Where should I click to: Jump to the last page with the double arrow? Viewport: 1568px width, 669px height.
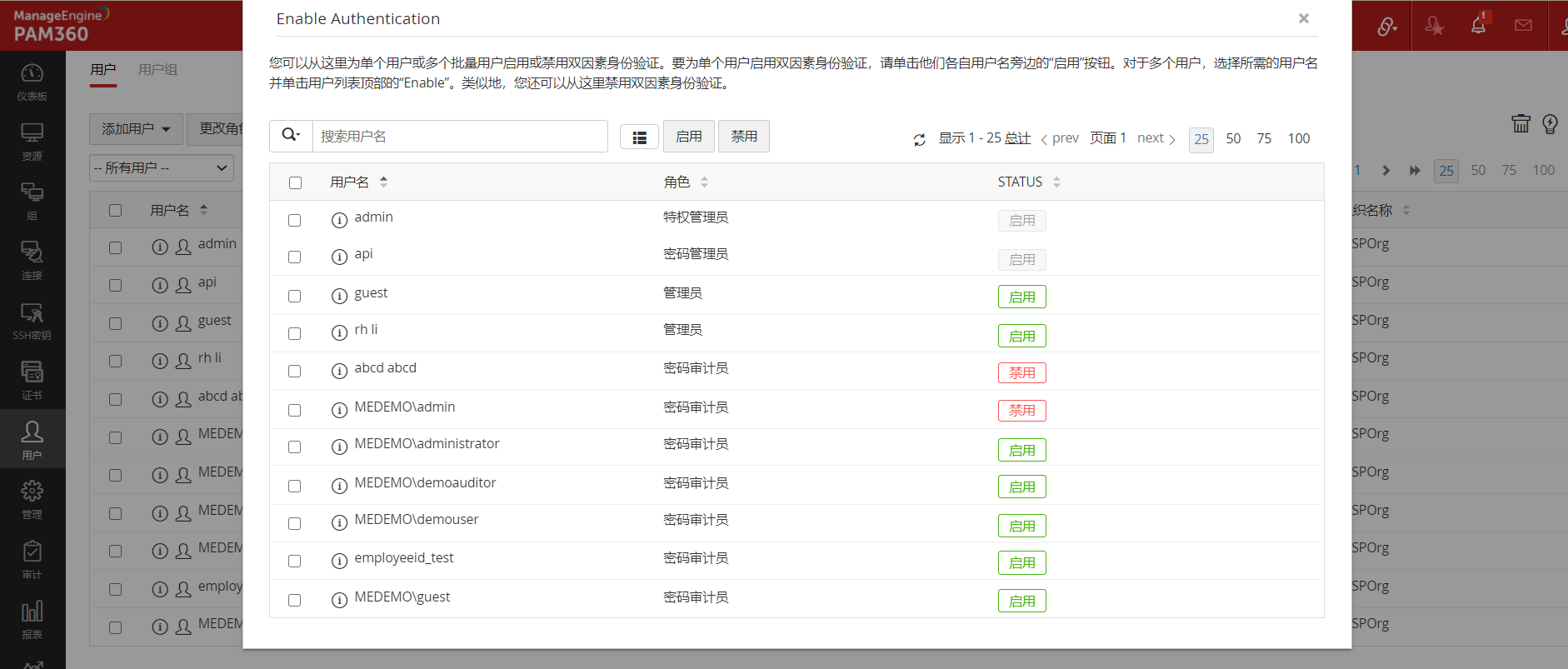tap(1415, 171)
